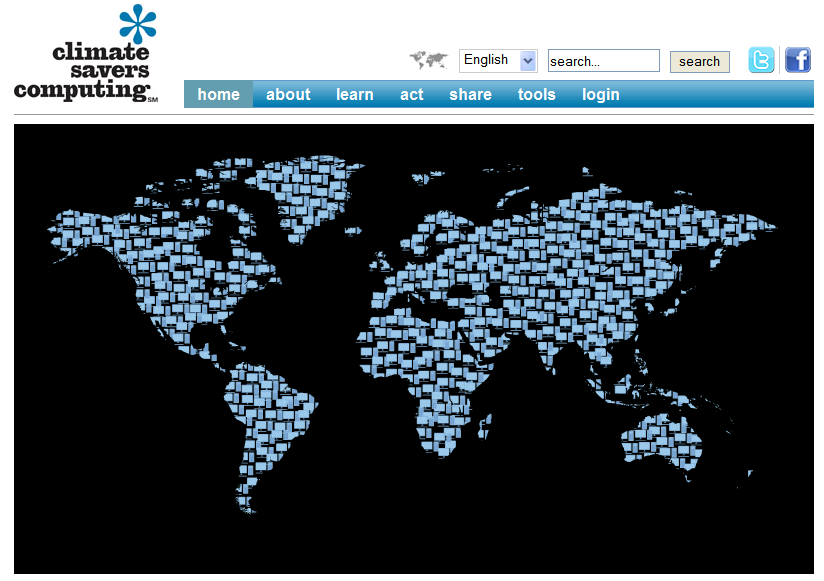Click the large world map banner

pyautogui.click(x=414, y=349)
